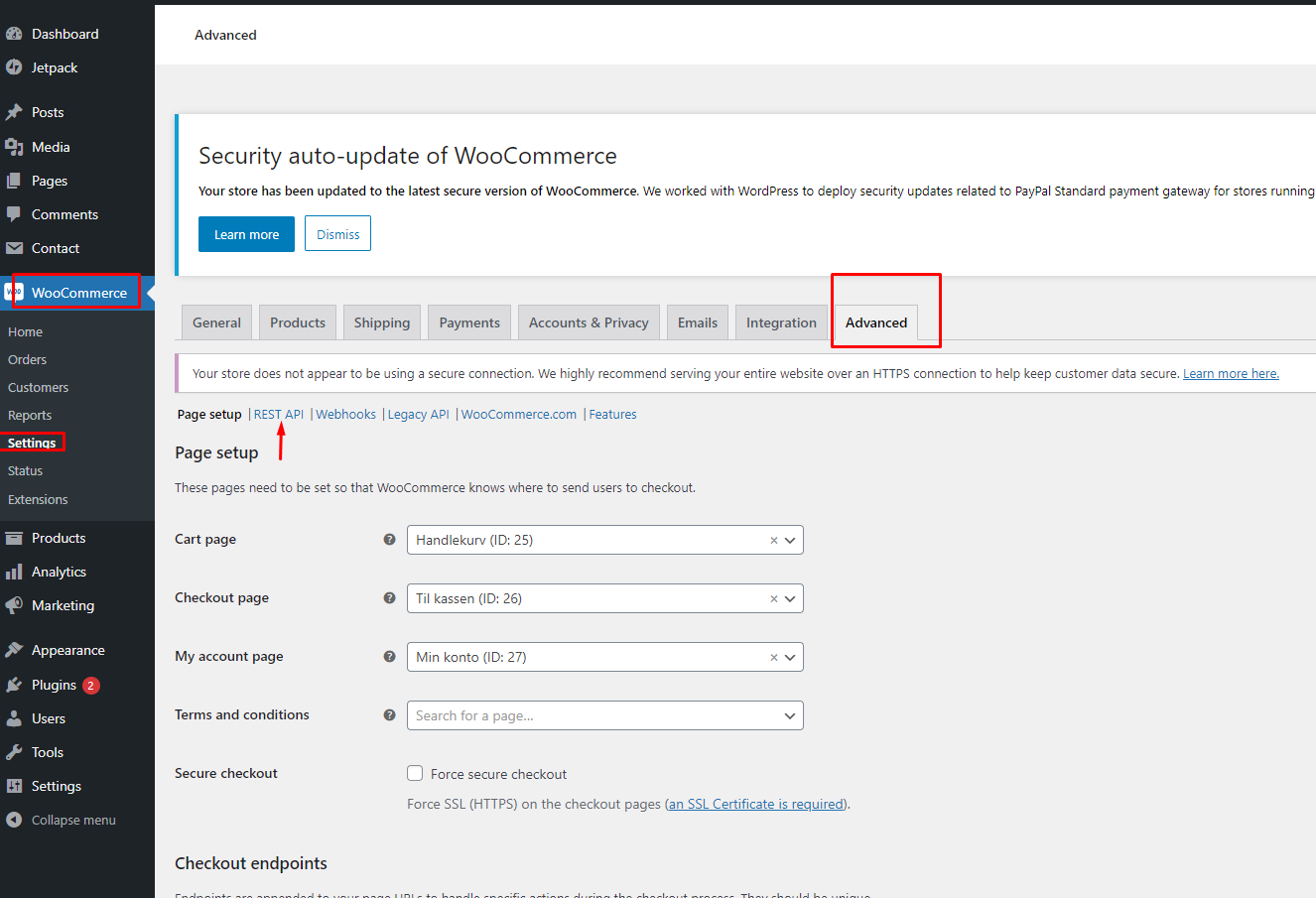The width and height of the screenshot is (1316, 898).
Task: Open the WooCommerce.com section link
Action: point(518,415)
